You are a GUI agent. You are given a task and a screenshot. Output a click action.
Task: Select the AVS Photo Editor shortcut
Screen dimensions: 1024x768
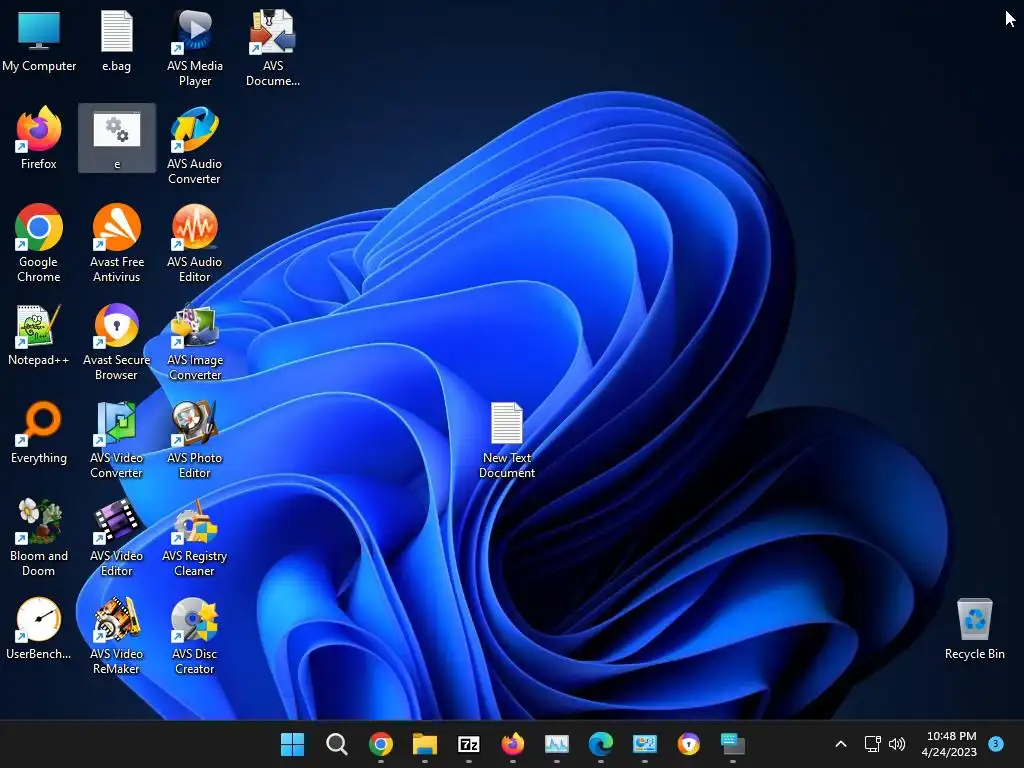195,440
